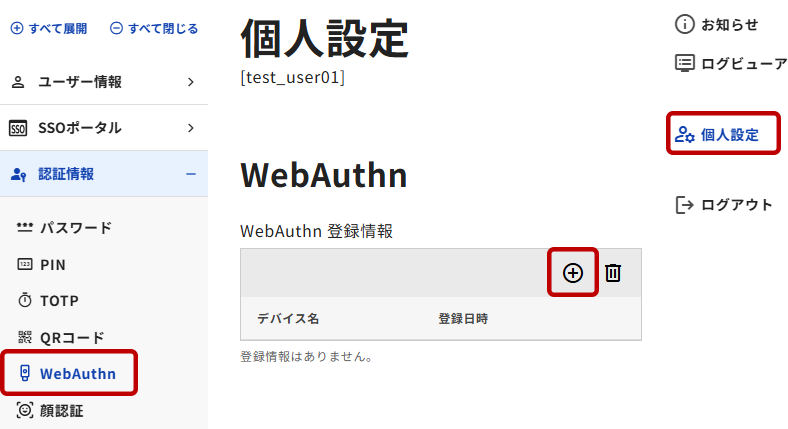Image resolution: width=788 pixels, height=429 pixels.
Task: Open お知らせ notifications info icon
Action: pyautogui.click(x=685, y=24)
